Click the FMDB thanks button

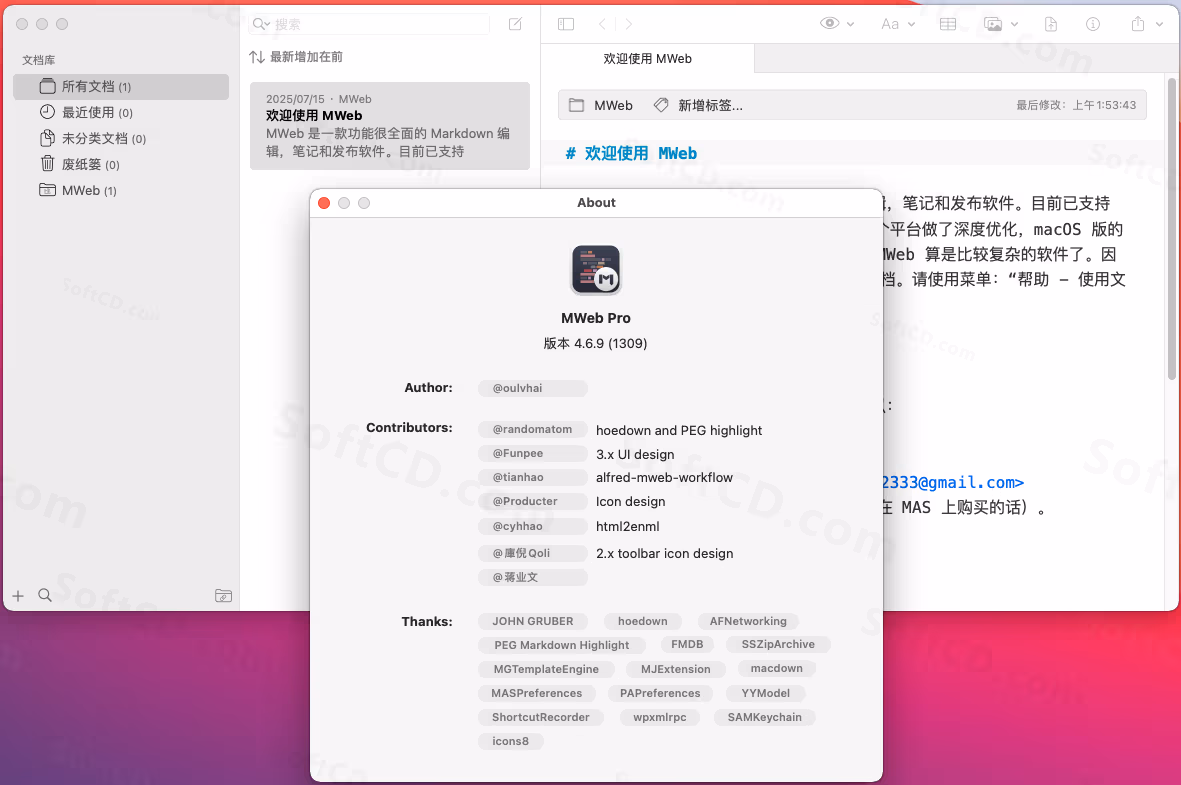pos(687,645)
